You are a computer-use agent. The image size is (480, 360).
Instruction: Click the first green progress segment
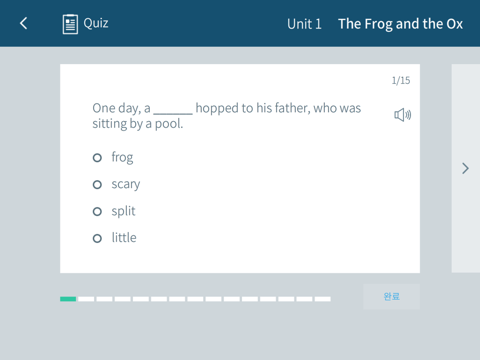68,299
